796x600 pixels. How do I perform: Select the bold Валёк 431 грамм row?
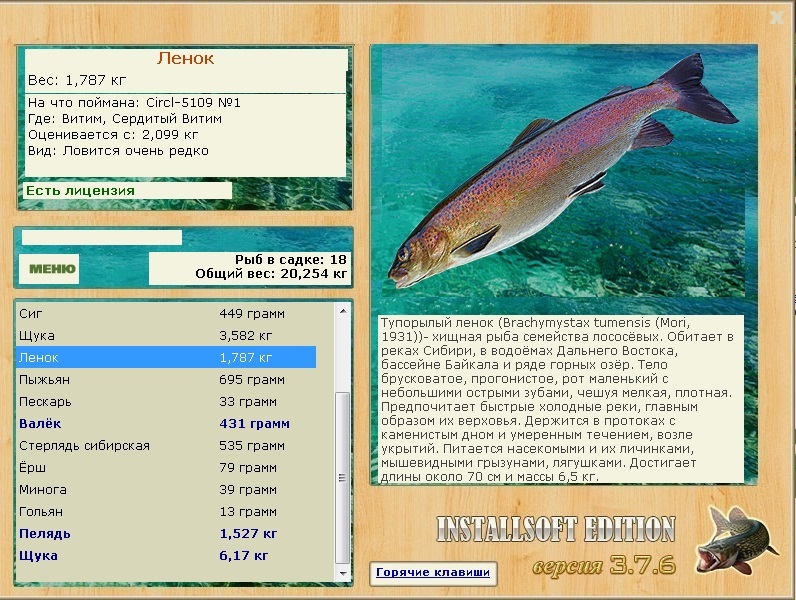(168, 423)
